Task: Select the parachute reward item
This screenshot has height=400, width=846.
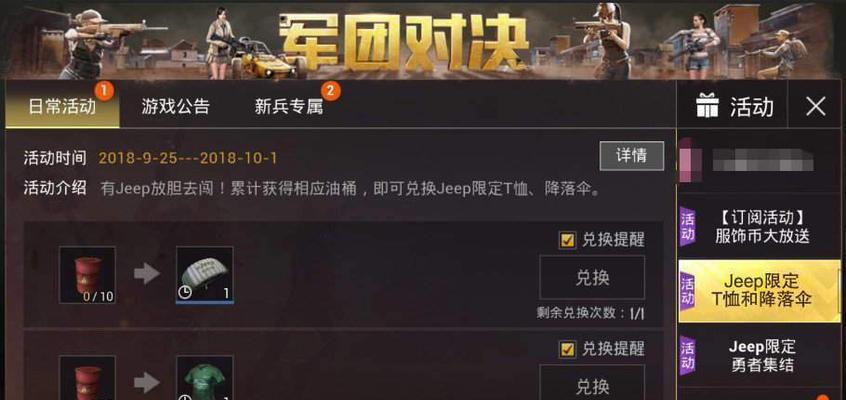Action: click(x=205, y=275)
